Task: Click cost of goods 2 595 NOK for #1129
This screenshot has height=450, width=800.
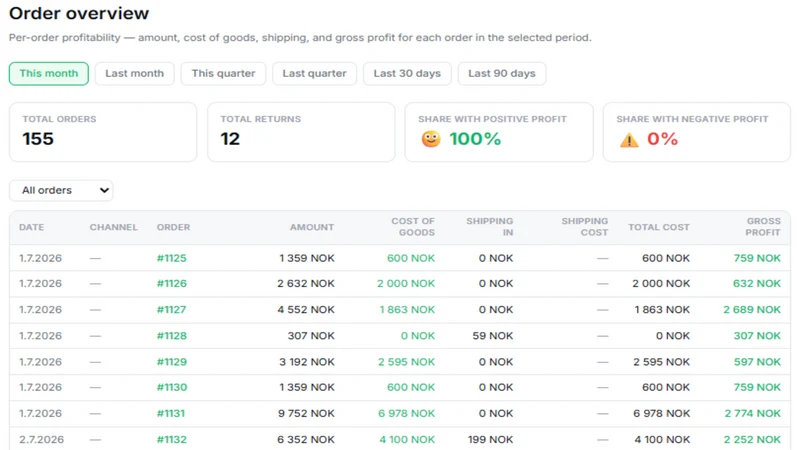Action: pos(407,362)
